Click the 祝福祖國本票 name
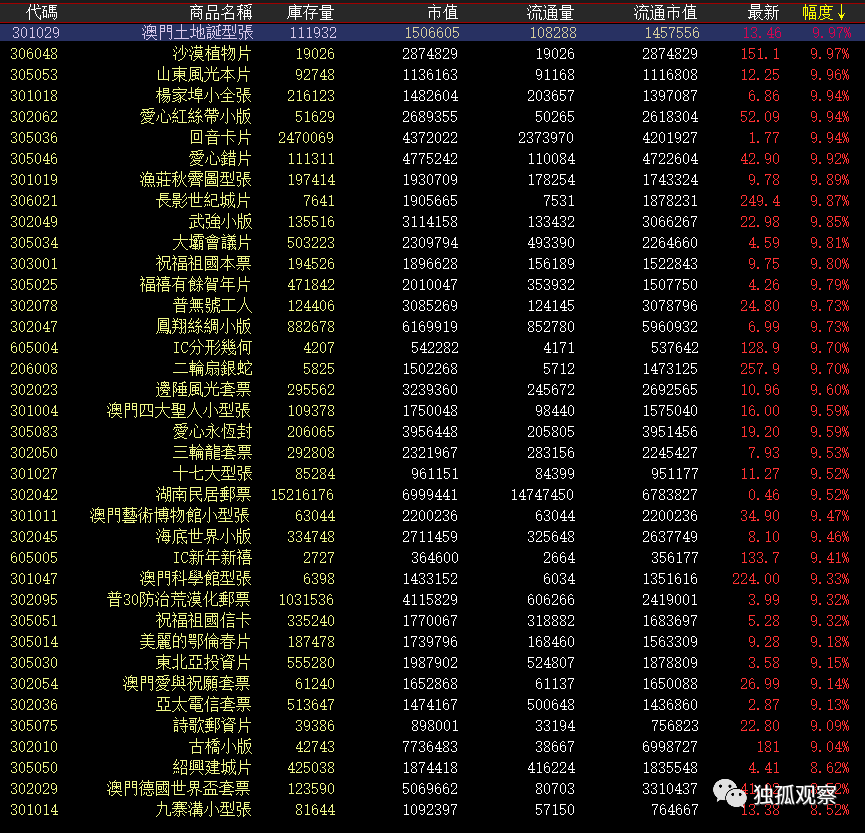 click(204, 264)
